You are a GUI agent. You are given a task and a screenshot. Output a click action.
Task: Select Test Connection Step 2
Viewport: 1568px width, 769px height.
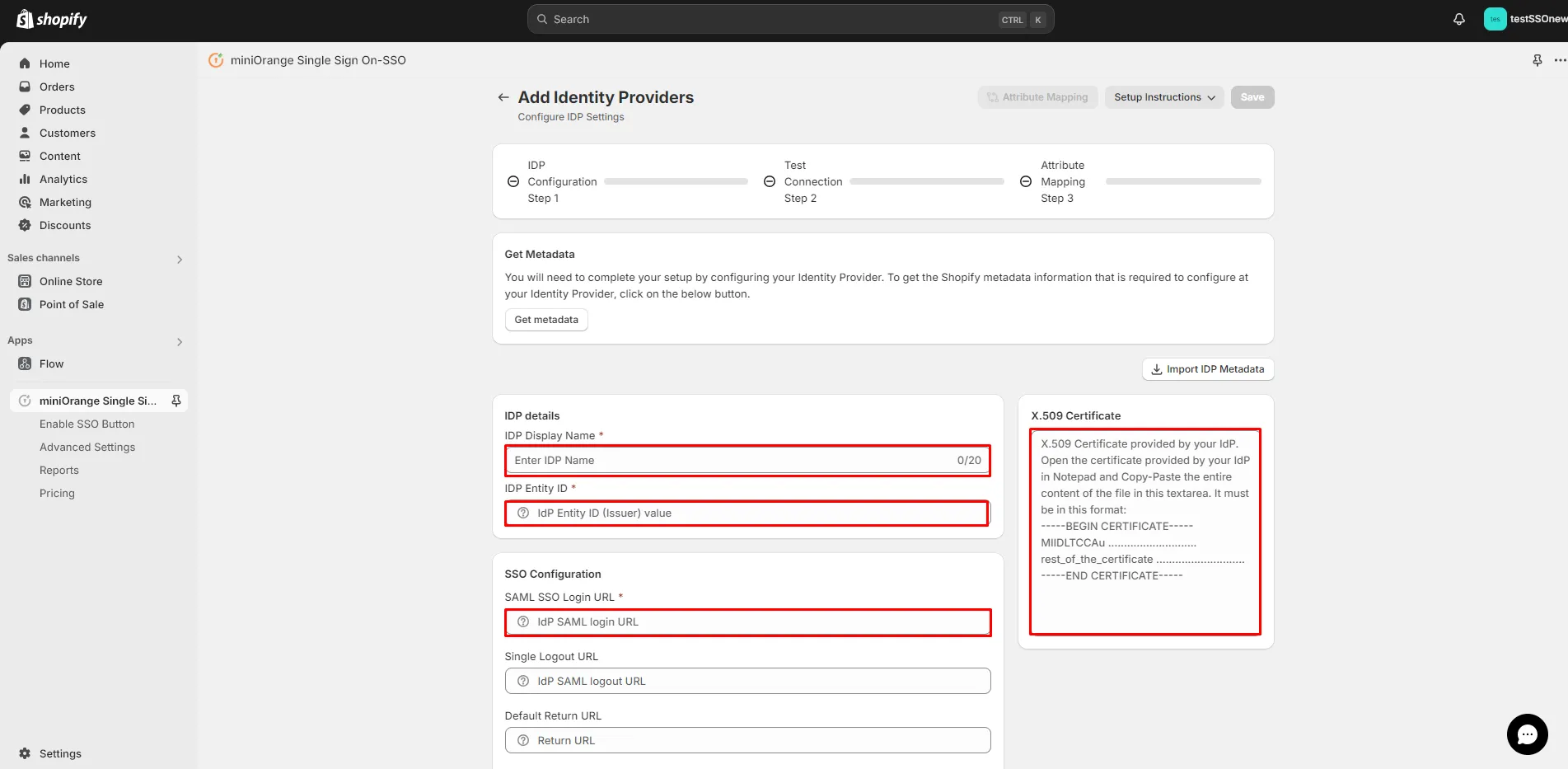[x=803, y=181]
